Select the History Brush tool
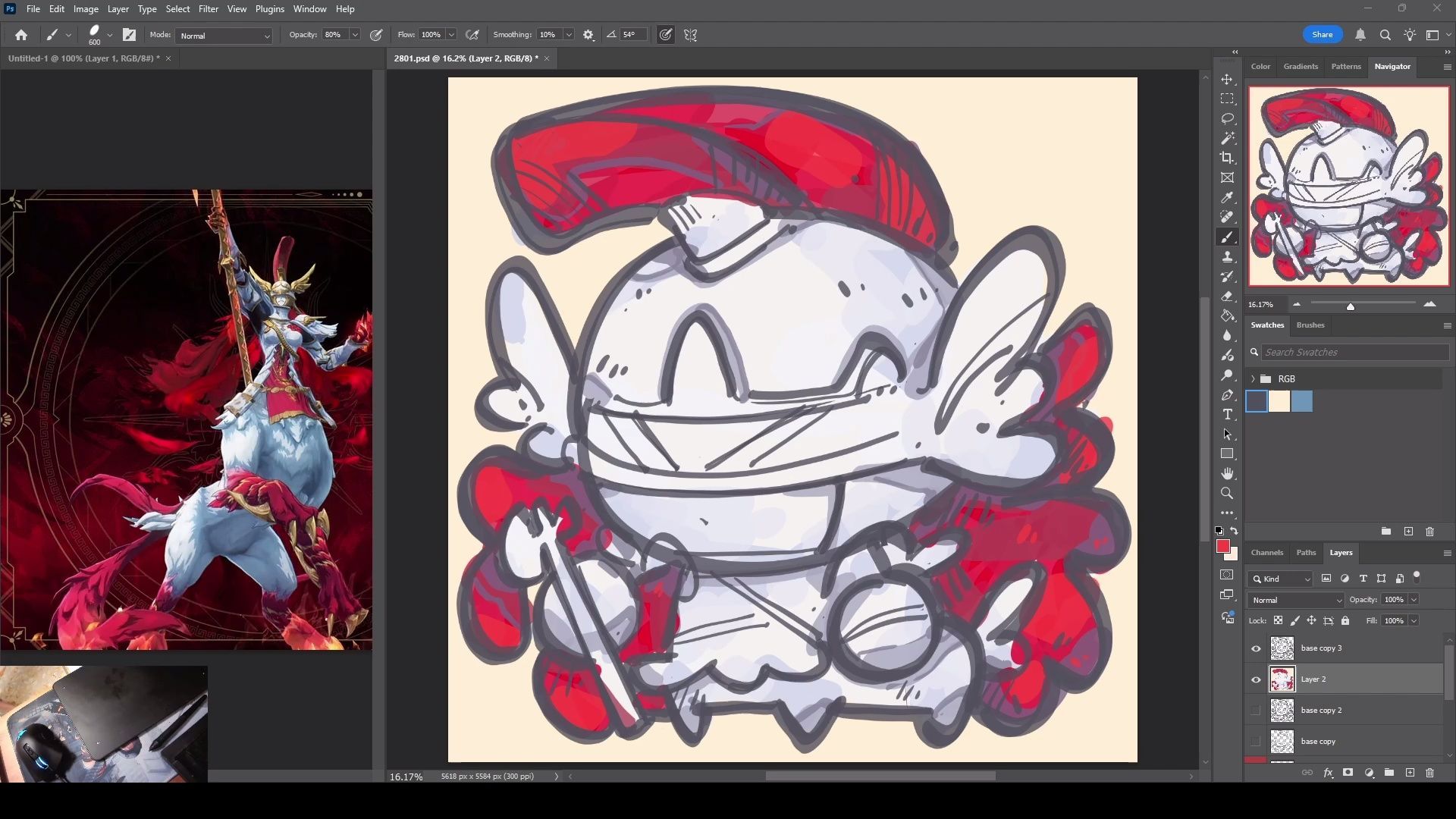 click(x=1227, y=277)
